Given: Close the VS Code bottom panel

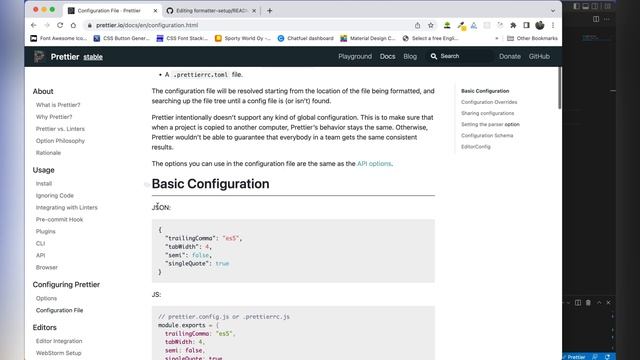Looking at the screenshot, I should click(608, 302).
